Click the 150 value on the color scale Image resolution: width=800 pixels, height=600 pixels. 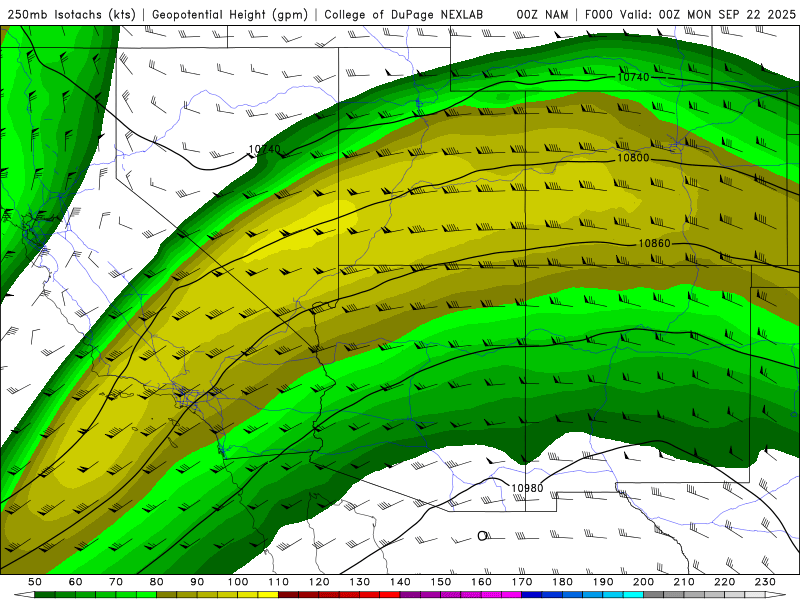(x=441, y=582)
